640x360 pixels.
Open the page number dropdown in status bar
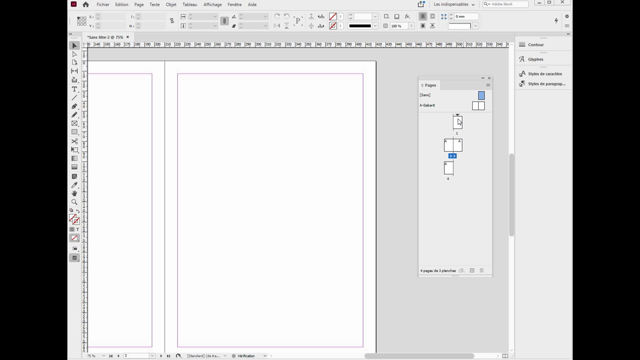152,356
